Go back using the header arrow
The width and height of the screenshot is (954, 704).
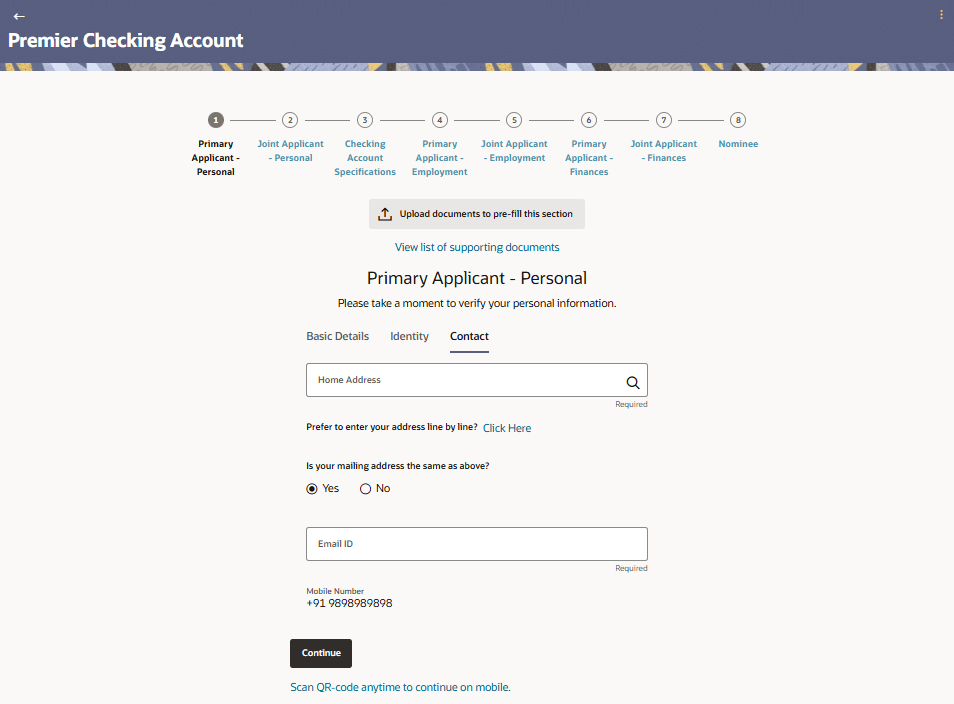[x=19, y=16]
